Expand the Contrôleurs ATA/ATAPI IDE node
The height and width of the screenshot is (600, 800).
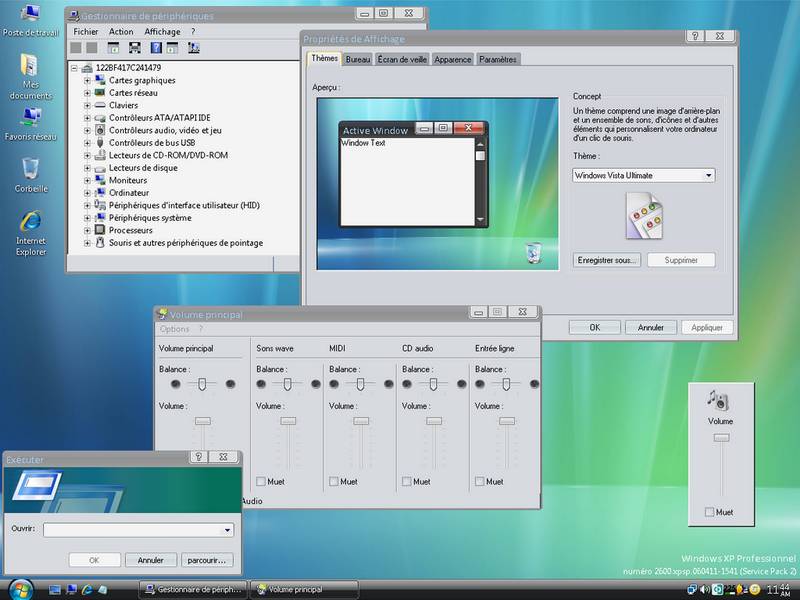tap(87, 118)
